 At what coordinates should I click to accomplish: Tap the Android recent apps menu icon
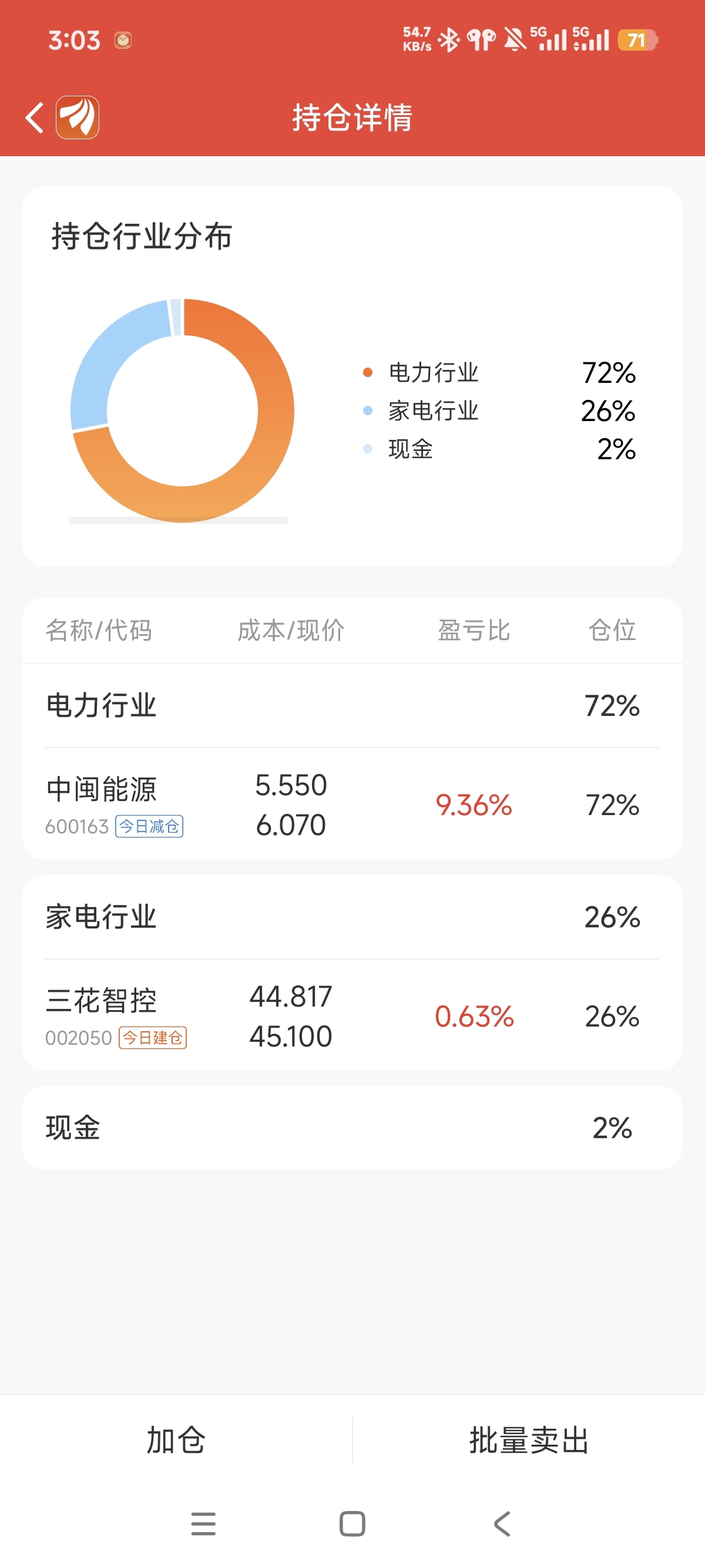(x=203, y=1523)
